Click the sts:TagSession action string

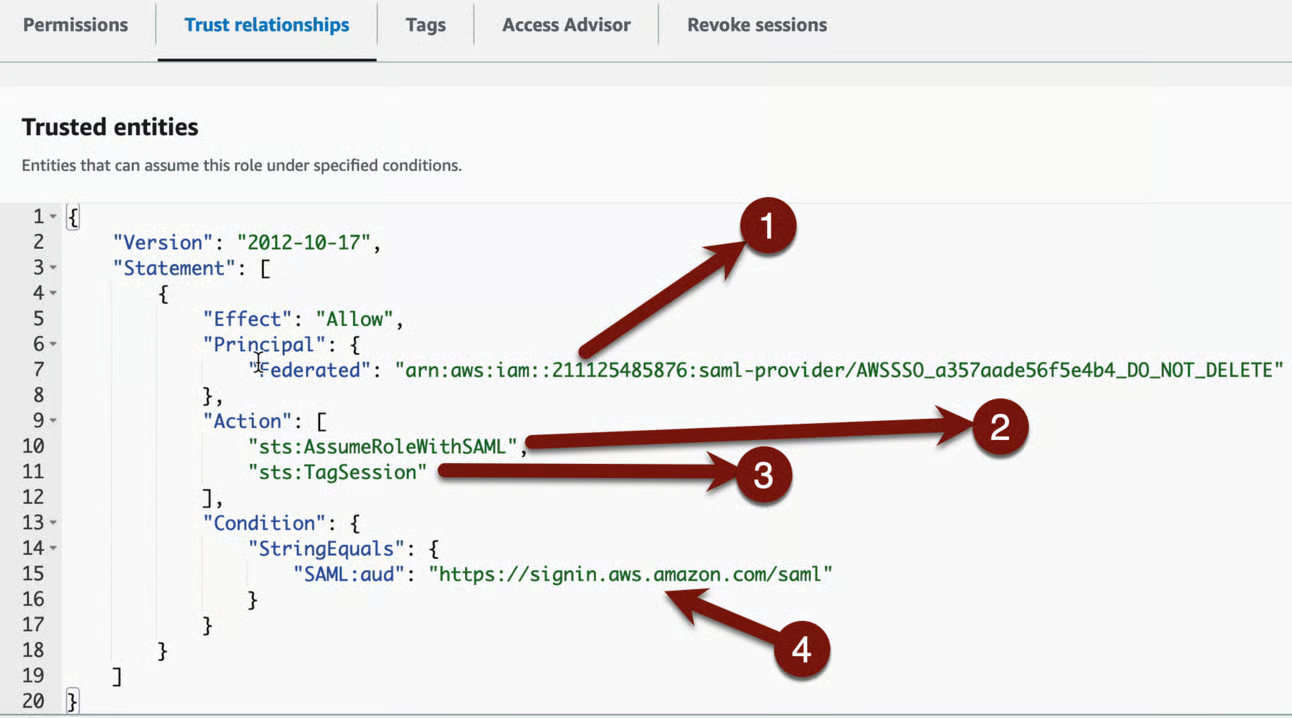pyautogui.click(x=338, y=472)
